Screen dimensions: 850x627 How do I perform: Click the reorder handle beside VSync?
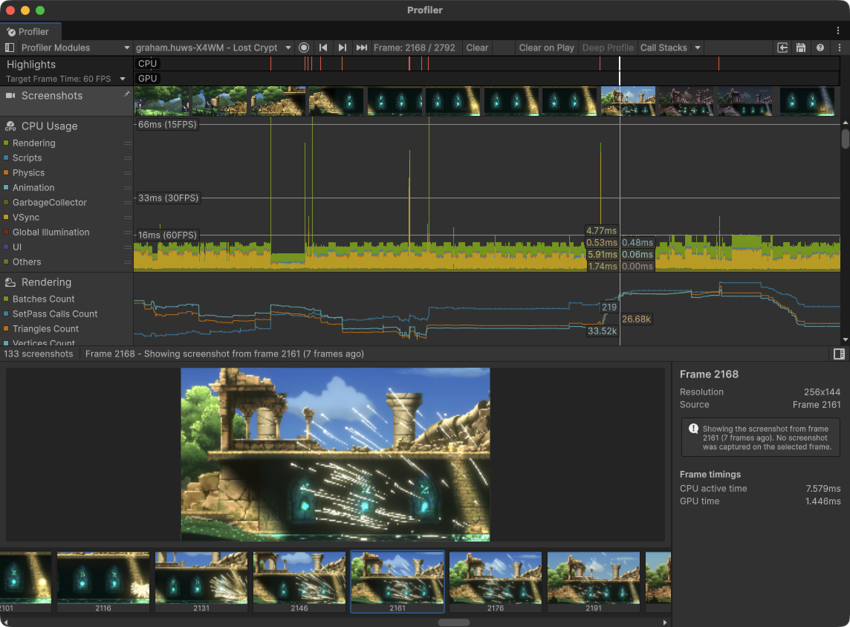(127, 217)
